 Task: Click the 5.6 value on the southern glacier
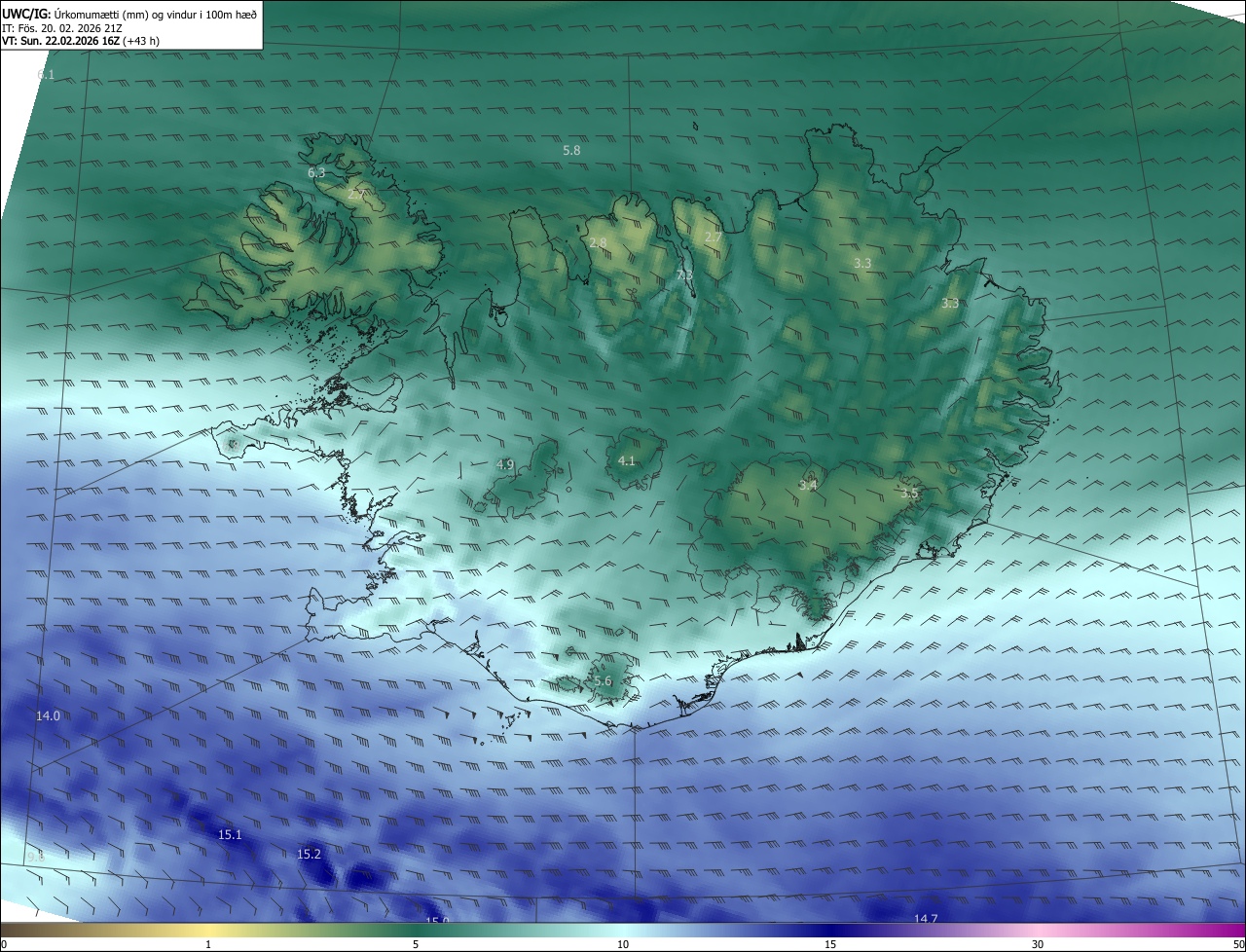pyautogui.click(x=603, y=681)
